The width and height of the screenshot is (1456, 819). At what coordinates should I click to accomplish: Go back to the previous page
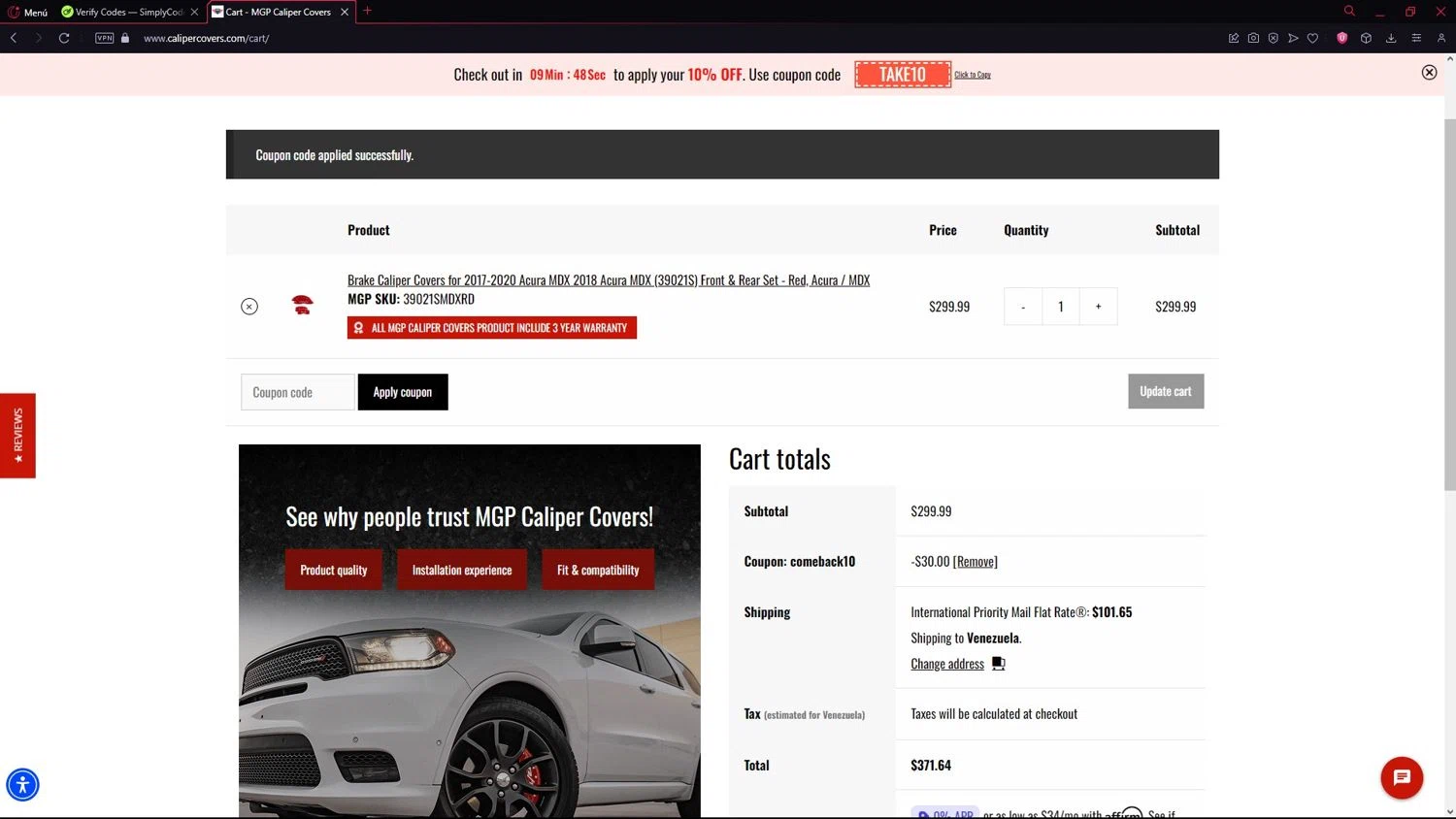(x=14, y=38)
